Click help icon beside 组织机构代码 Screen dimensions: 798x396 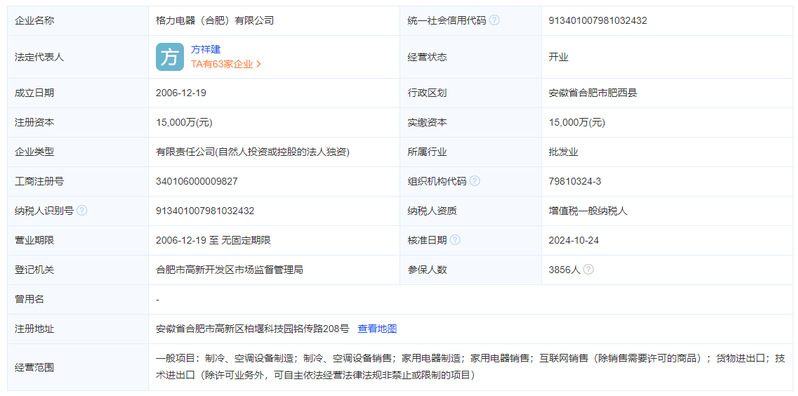point(474,181)
